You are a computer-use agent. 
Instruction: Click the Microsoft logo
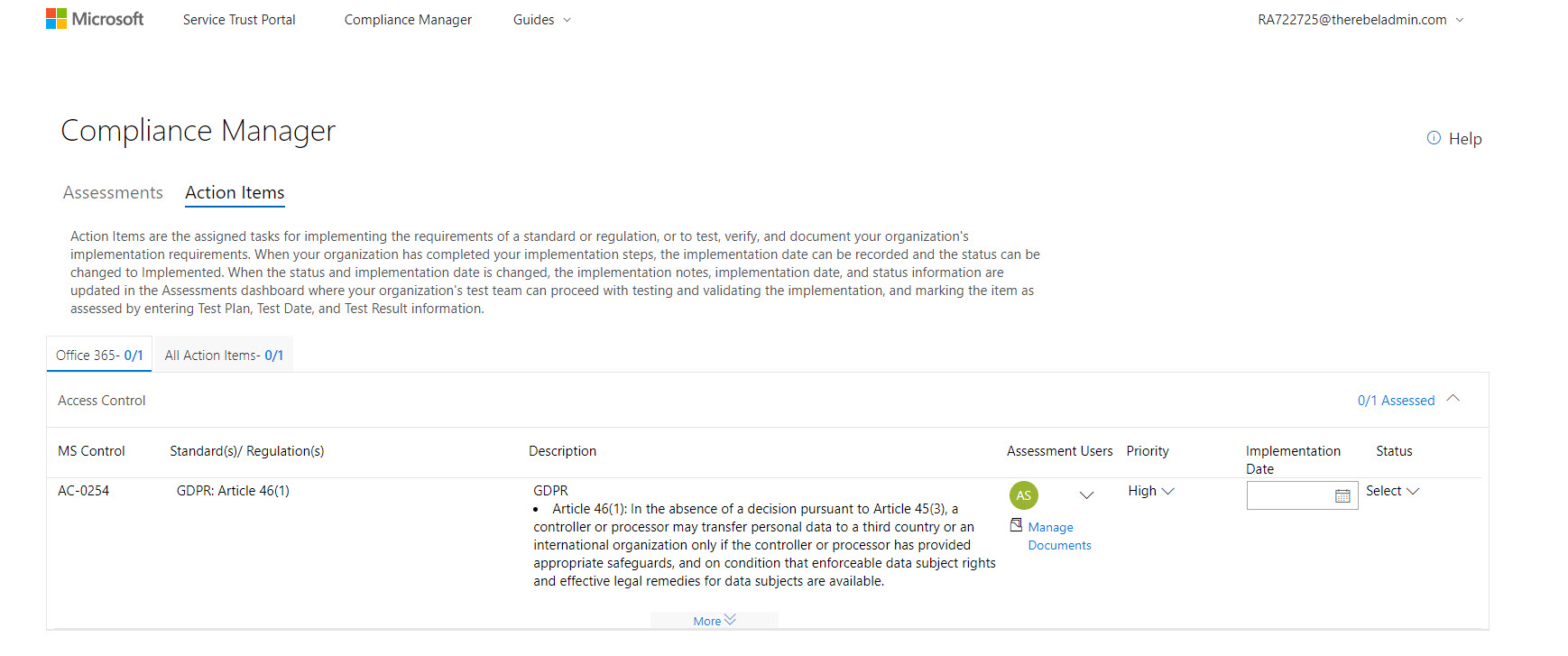(x=95, y=19)
